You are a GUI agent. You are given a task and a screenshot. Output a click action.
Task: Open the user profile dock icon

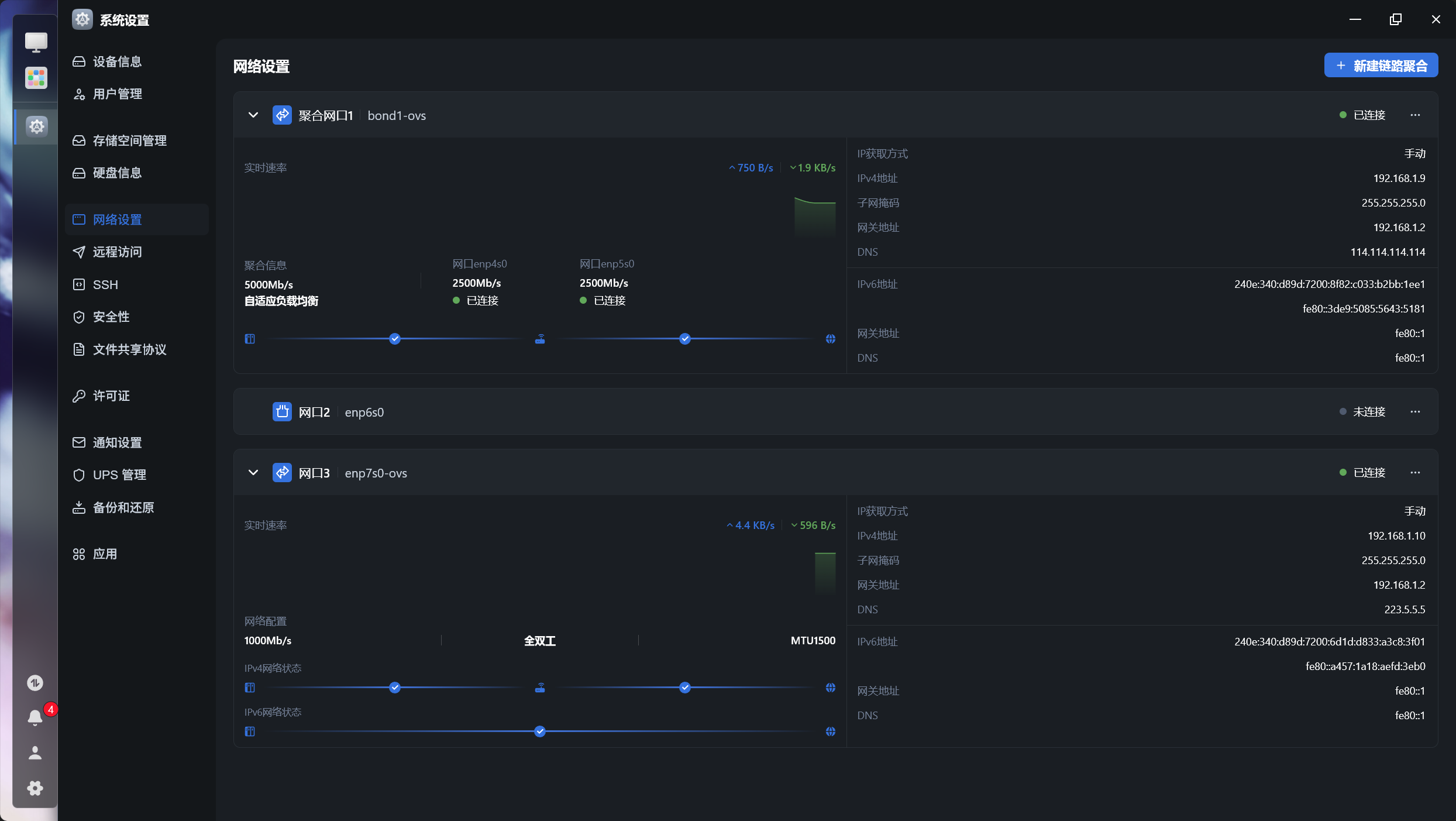(35, 753)
